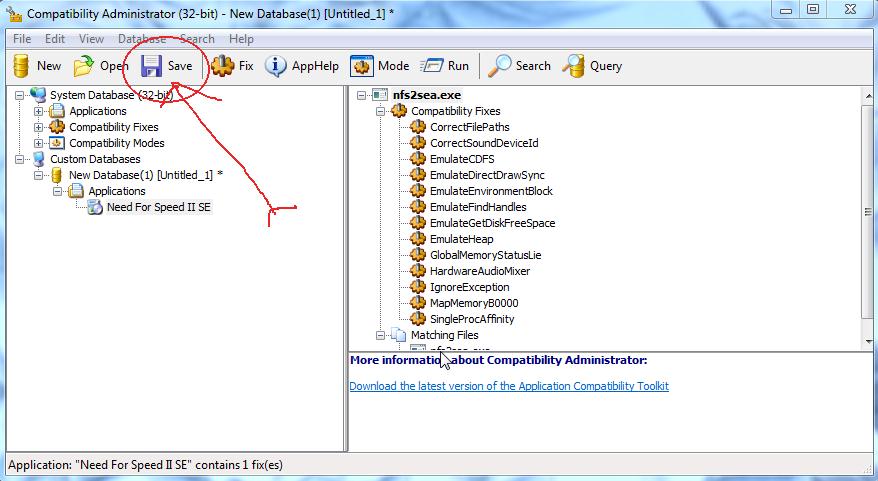
Task: Click the SingleProcAffinity gear icon
Action: click(x=418, y=319)
